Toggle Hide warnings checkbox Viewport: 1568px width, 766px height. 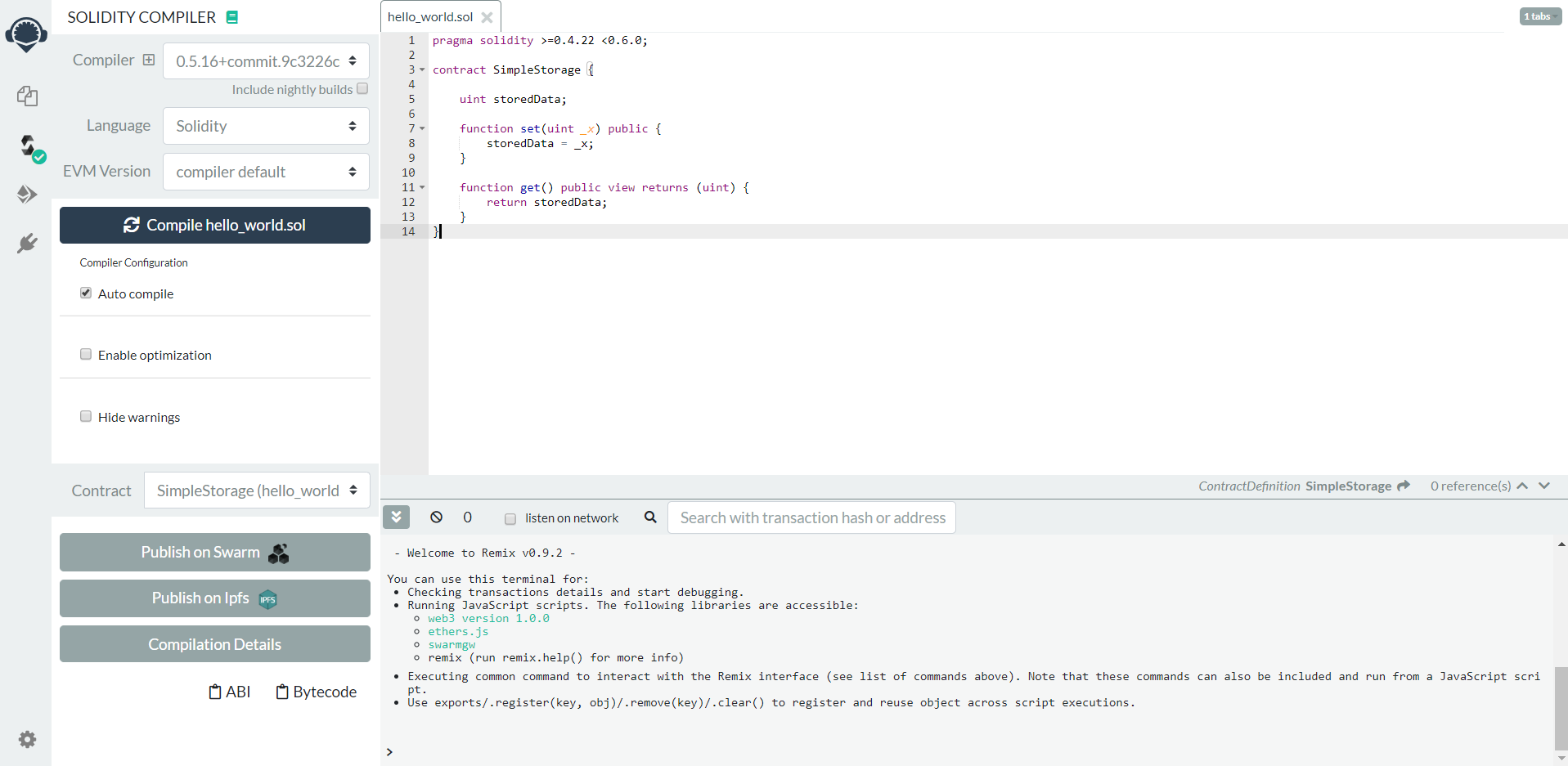coord(86,416)
